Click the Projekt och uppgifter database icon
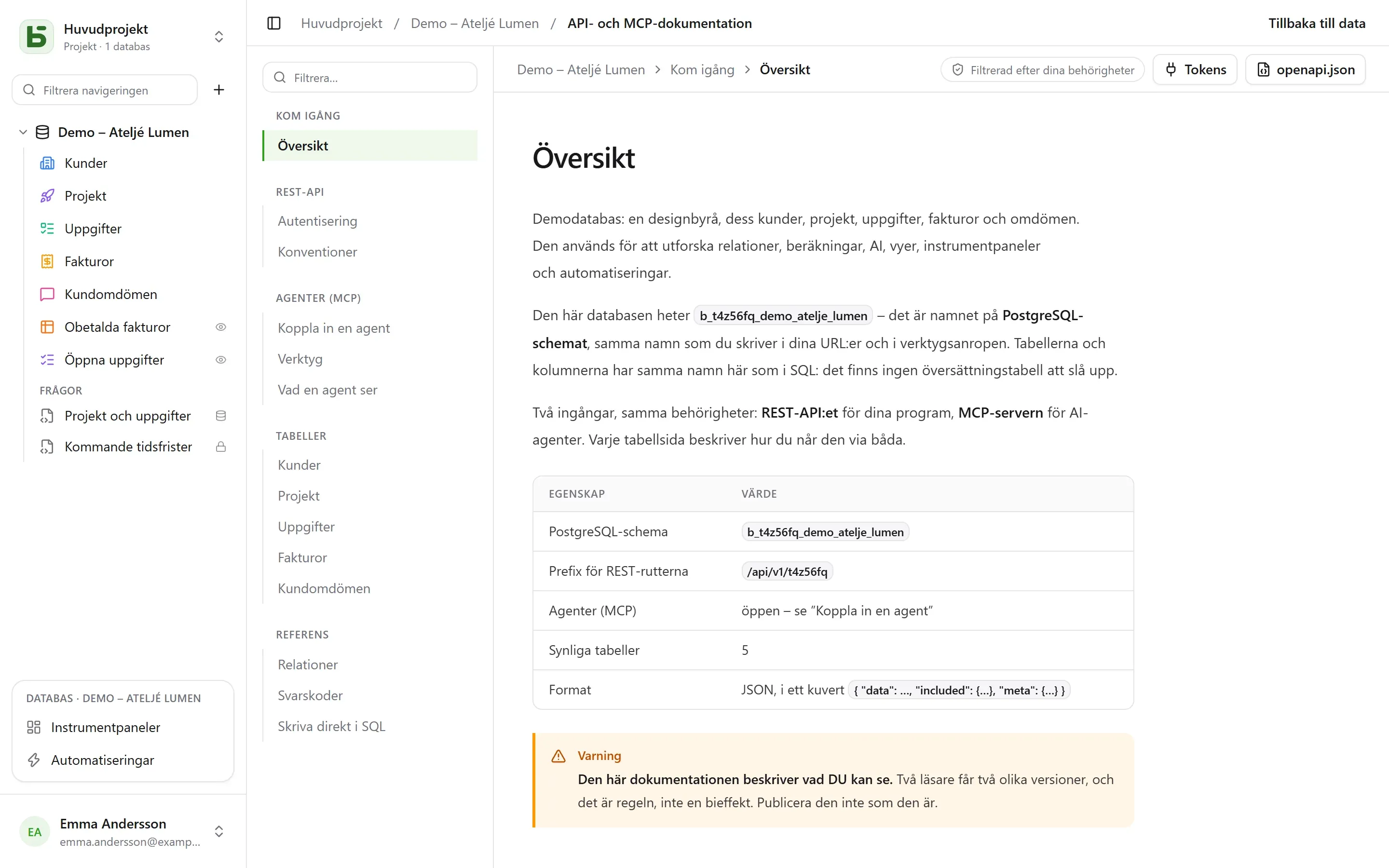 pyautogui.click(x=220, y=416)
